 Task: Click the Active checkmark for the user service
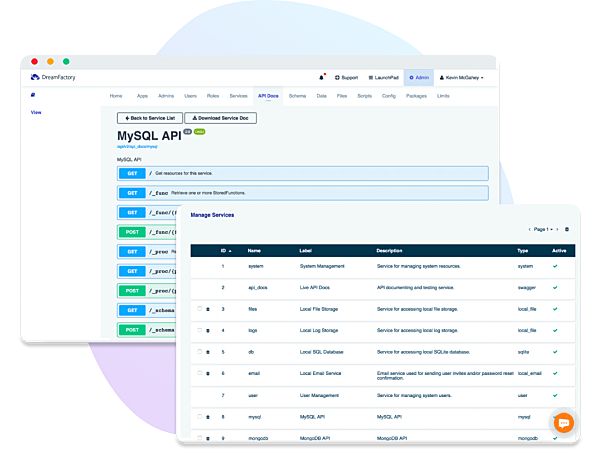click(555, 396)
